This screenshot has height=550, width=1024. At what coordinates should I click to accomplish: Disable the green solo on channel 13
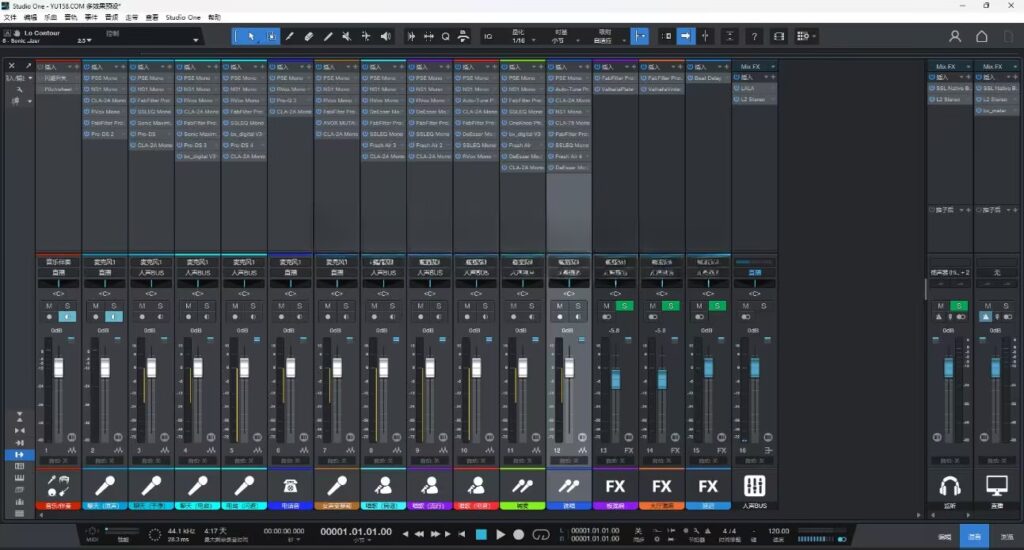(x=624, y=305)
